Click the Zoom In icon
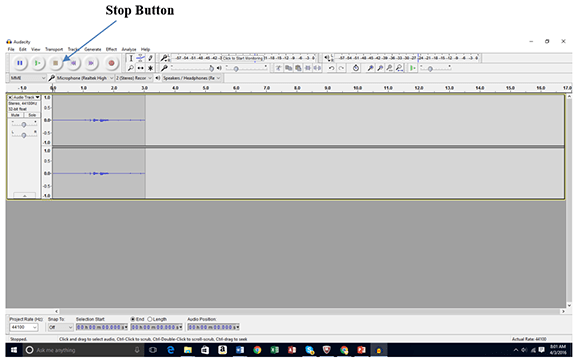The image size is (576, 360). point(370,68)
